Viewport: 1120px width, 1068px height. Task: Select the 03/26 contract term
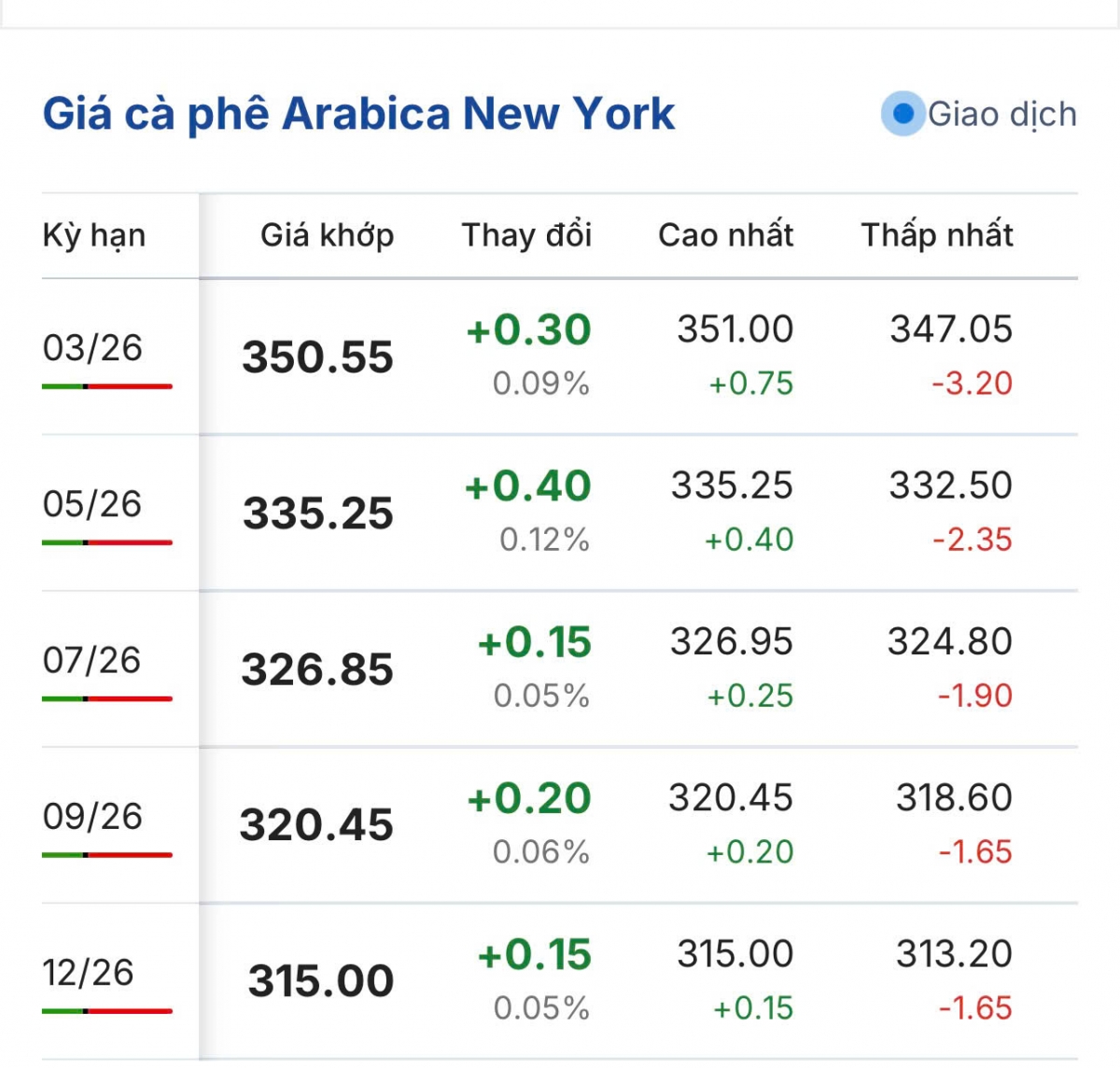pos(92,348)
